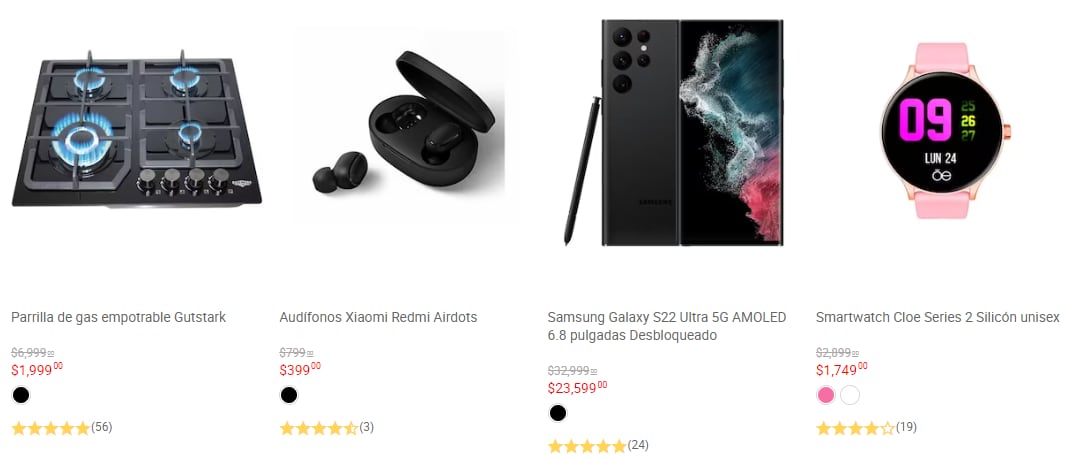
Task: Open "Audífonos Xiaomi Redmi Airdots" title link
Action: coord(378,317)
